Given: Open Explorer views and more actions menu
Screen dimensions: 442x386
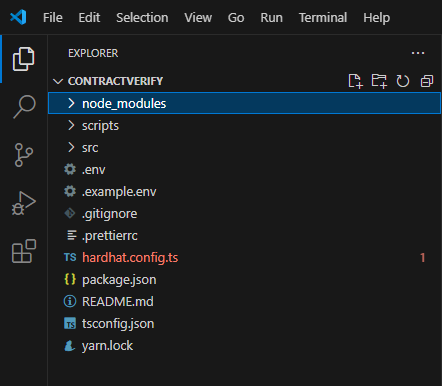Looking at the screenshot, I should tap(418, 53).
